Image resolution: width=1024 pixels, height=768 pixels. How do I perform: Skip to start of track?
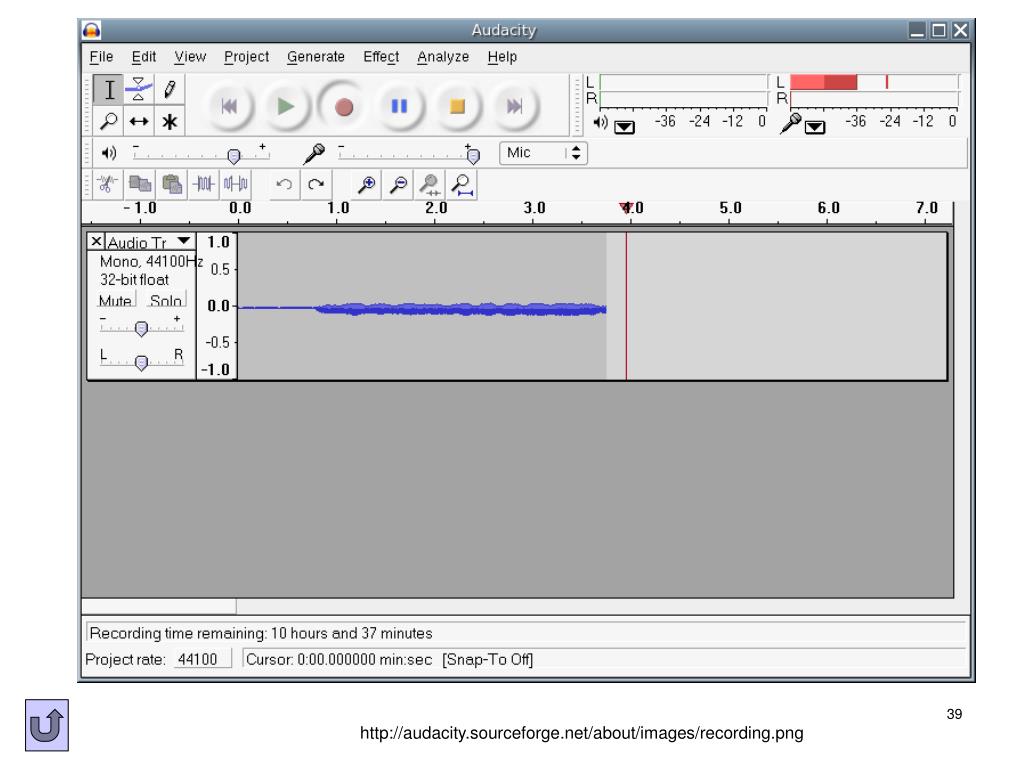229,106
